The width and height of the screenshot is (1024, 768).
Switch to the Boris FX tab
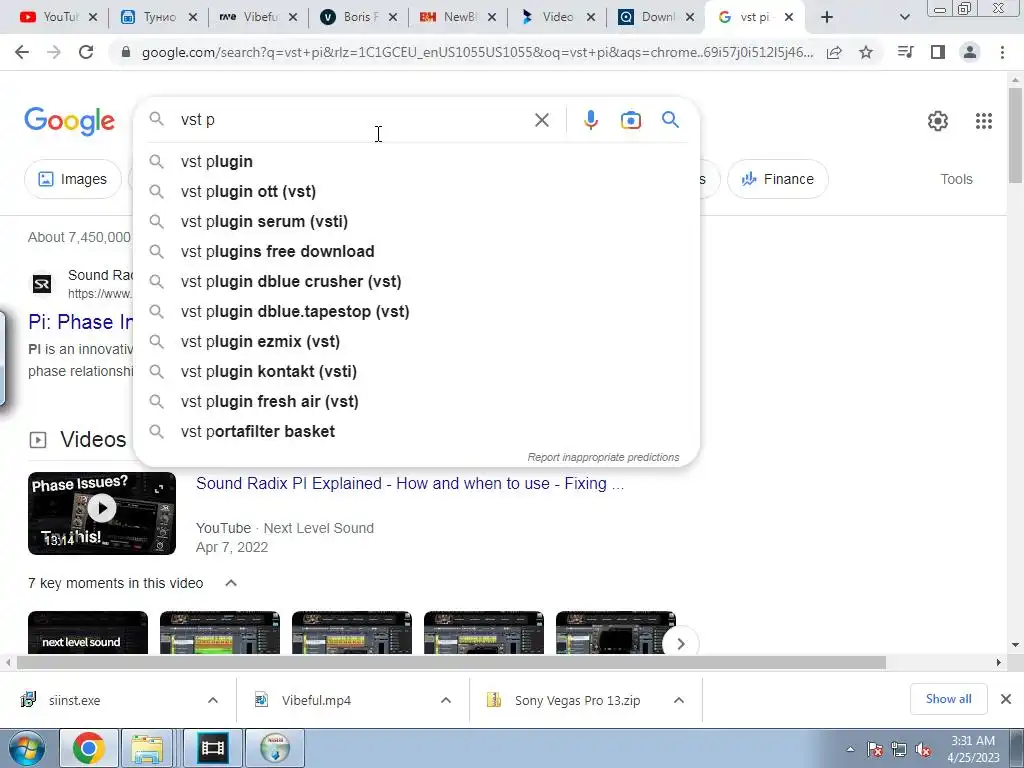point(359,17)
